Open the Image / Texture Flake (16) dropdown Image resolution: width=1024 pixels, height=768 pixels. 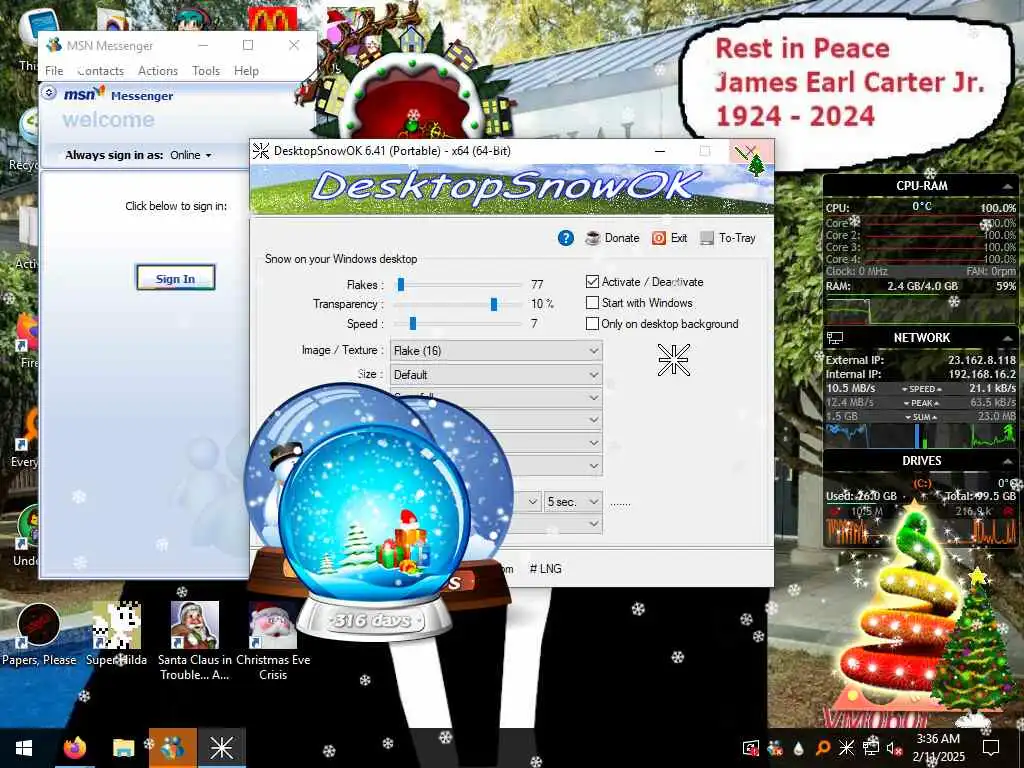pyautogui.click(x=496, y=351)
